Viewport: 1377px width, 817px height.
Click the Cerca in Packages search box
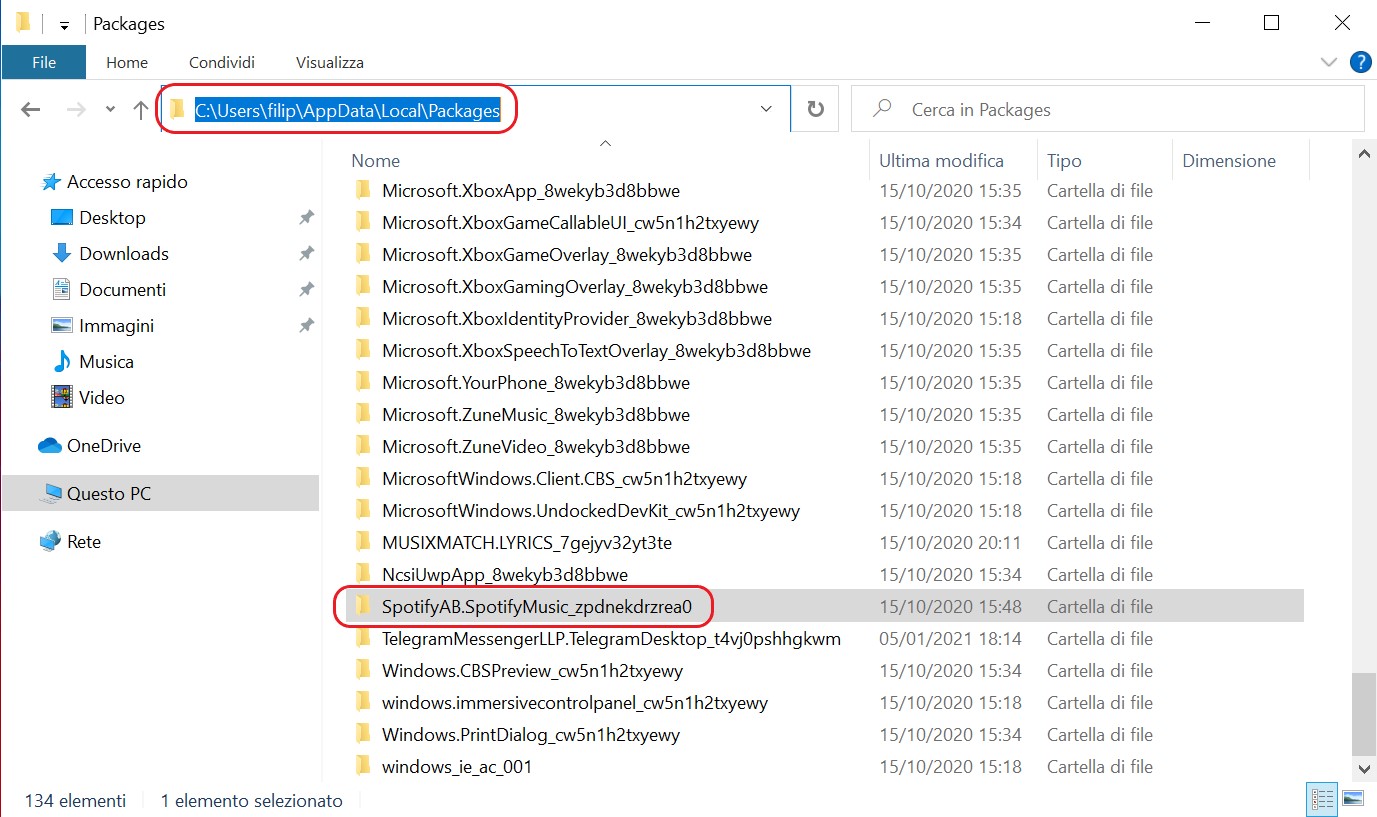[x=1108, y=109]
